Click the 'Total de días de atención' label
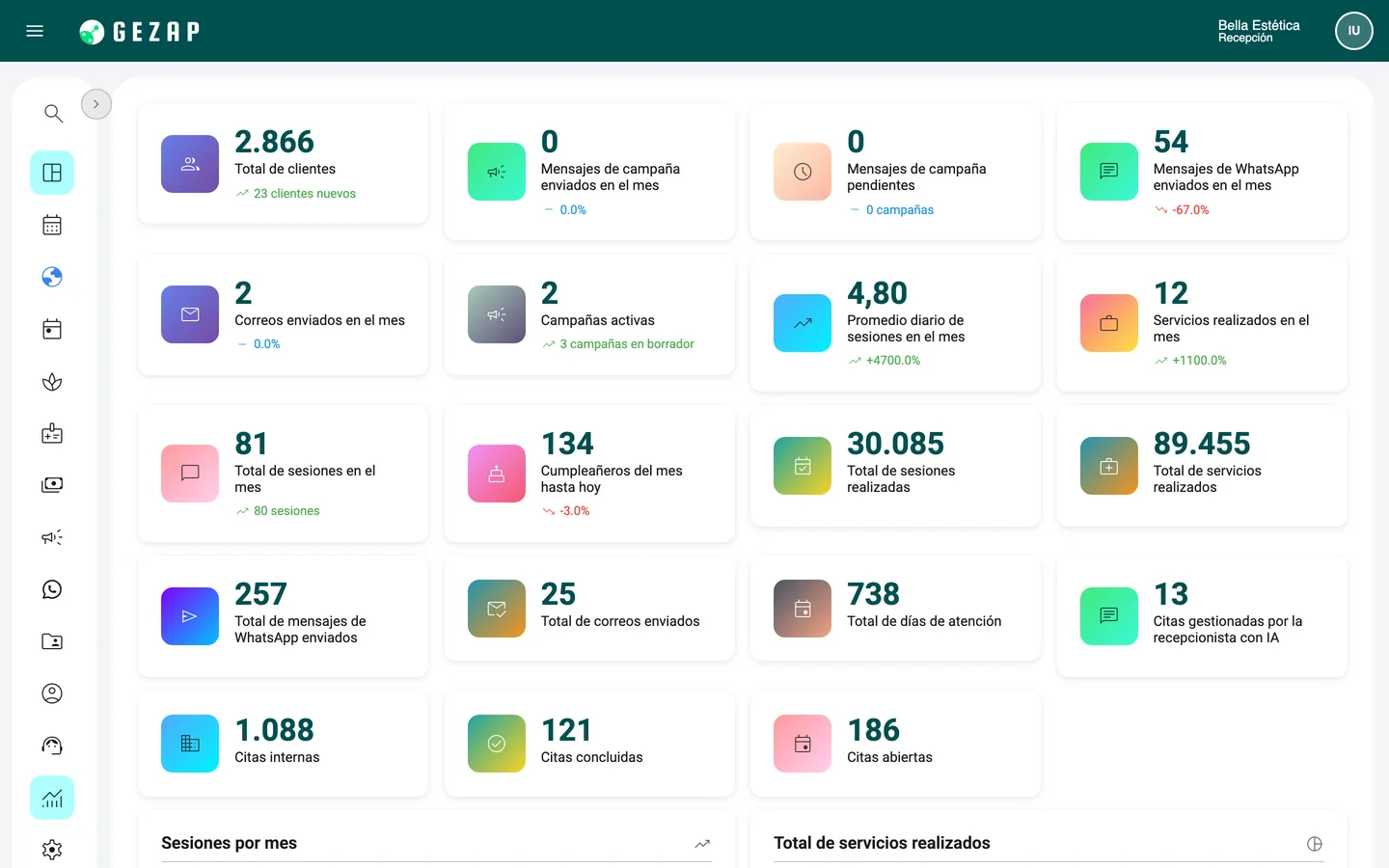1389x868 pixels. coord(924,621)
